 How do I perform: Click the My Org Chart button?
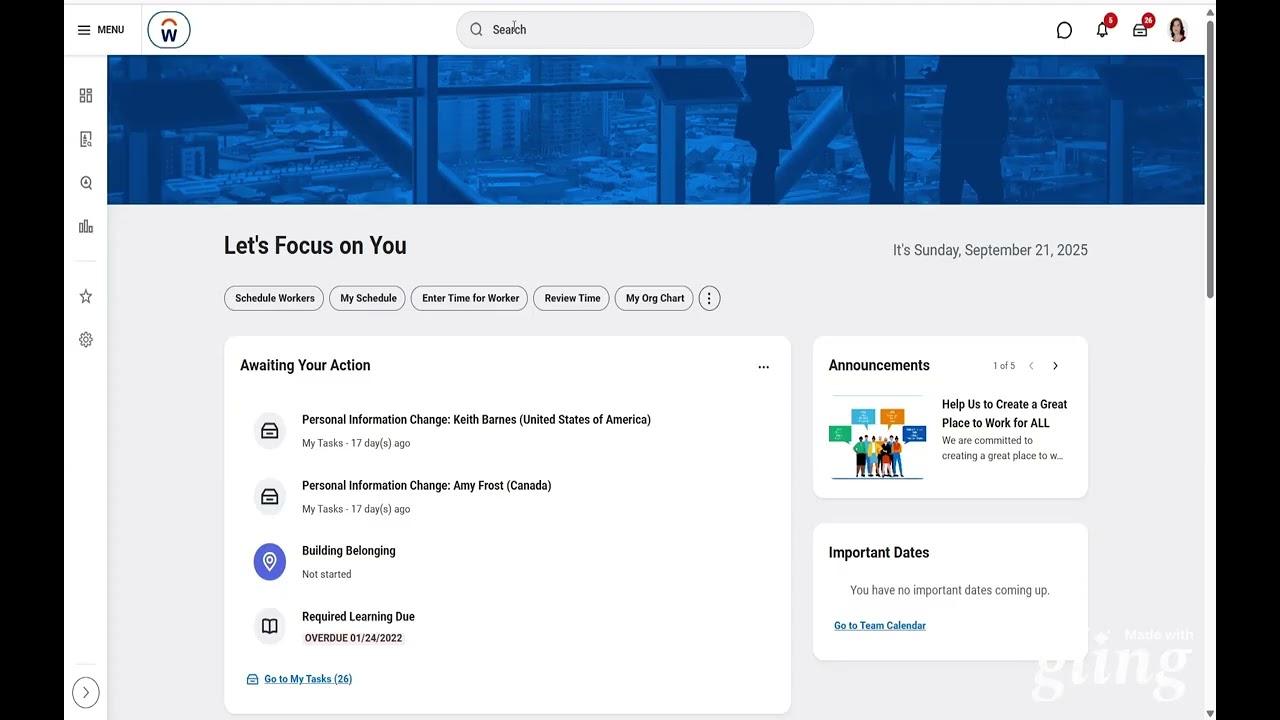click(x=655, y=298)
